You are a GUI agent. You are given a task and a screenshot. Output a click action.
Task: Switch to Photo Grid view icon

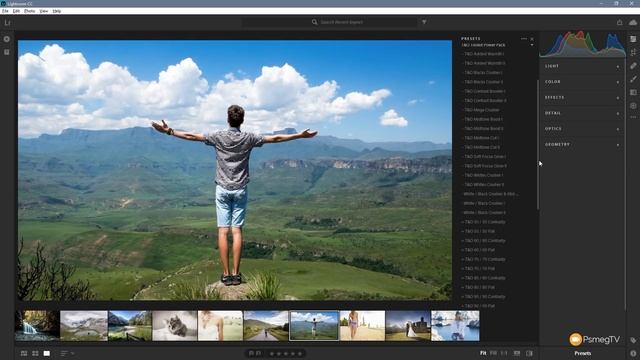pos(24,353)
